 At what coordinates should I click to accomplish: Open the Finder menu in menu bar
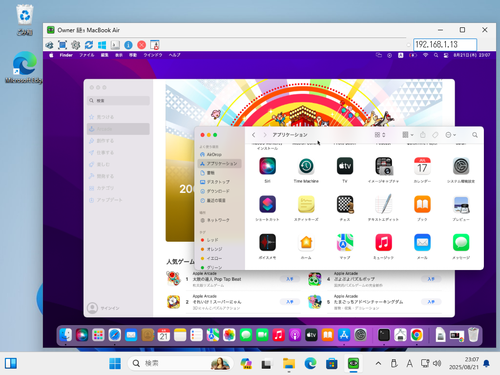[66, 55]
